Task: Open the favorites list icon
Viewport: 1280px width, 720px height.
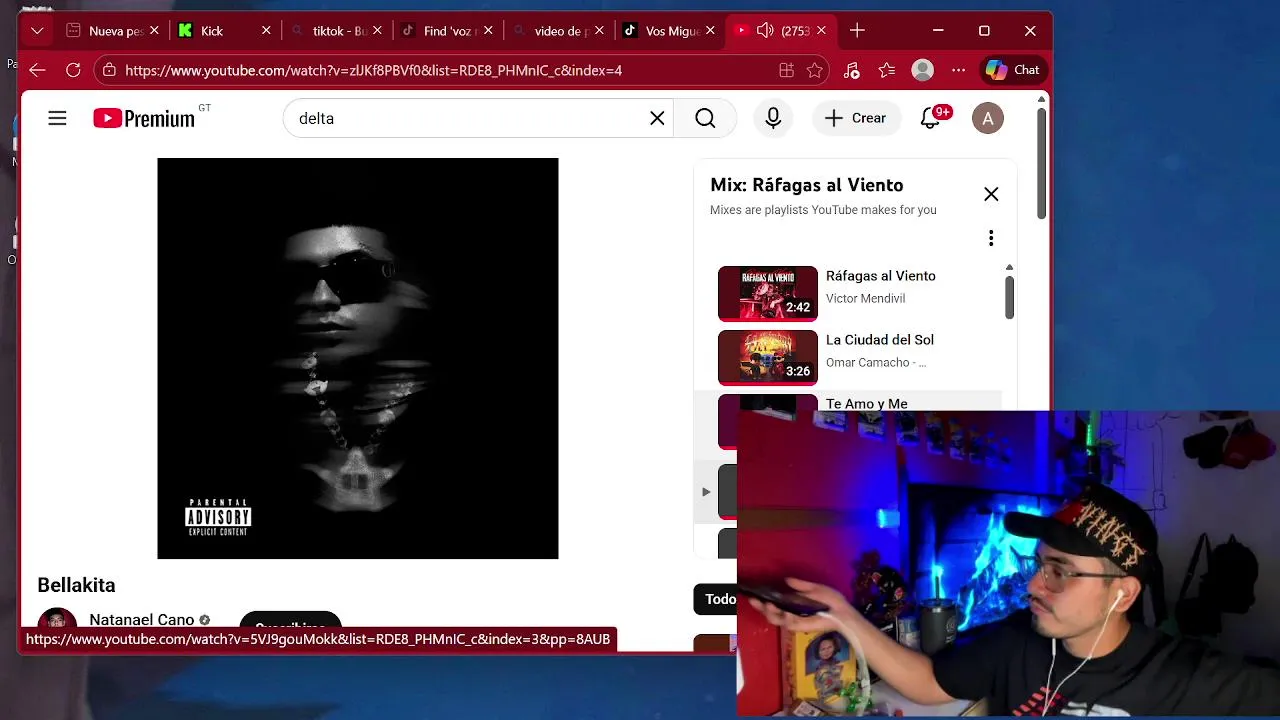Action: click(x=887, y=70)
